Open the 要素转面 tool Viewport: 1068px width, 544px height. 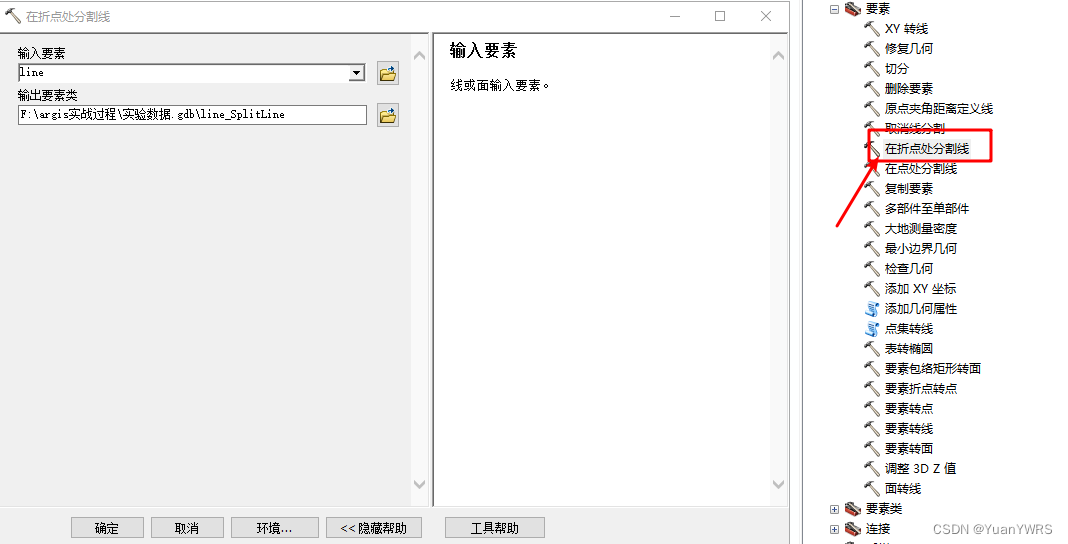pyautogui.click(x=909, y=449)
